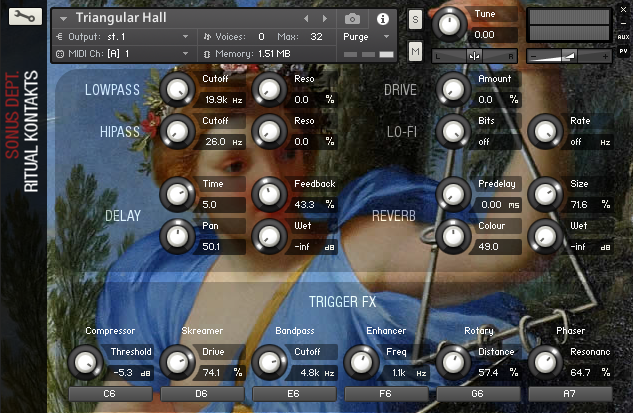Open the snapshot camera view
The image size is (633, 413).
tap(352, 19)
